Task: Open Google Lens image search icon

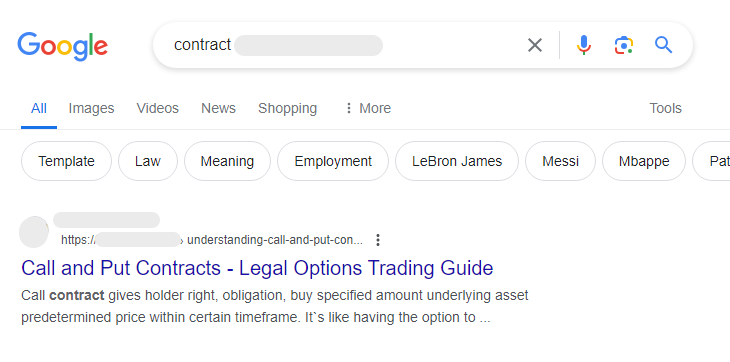Action: pos(623,45)
